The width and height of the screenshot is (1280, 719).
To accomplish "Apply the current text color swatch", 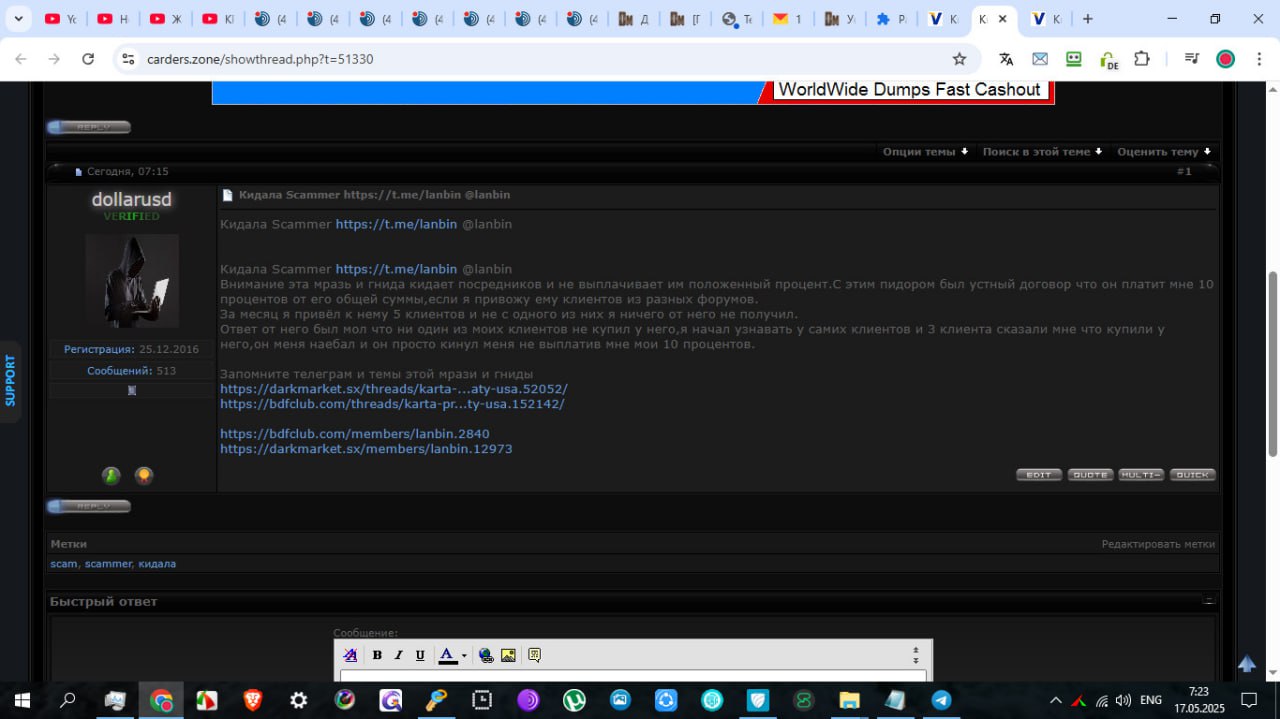I will point(447,655).
